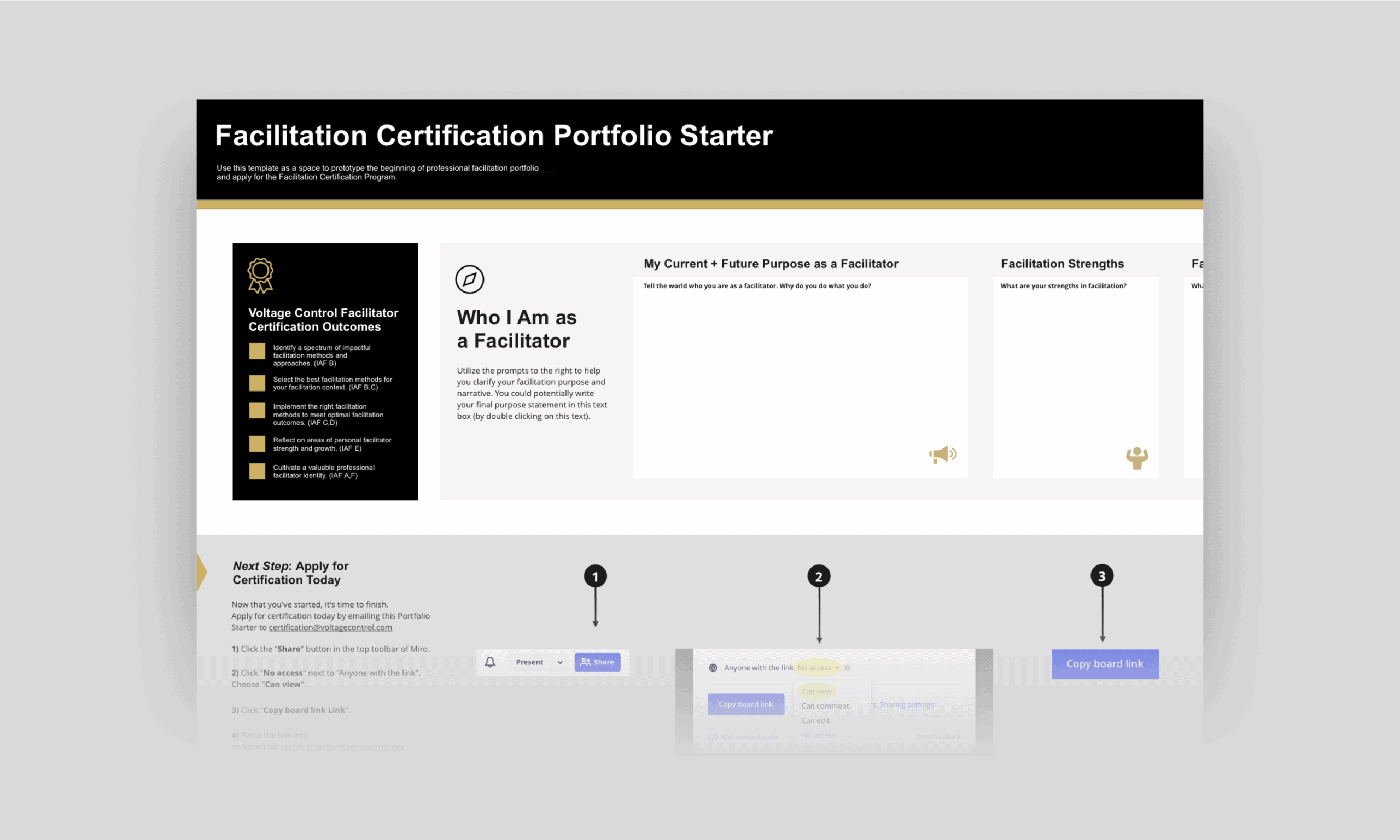Click the gold box for Reflect on areas

tap(257, 444)
